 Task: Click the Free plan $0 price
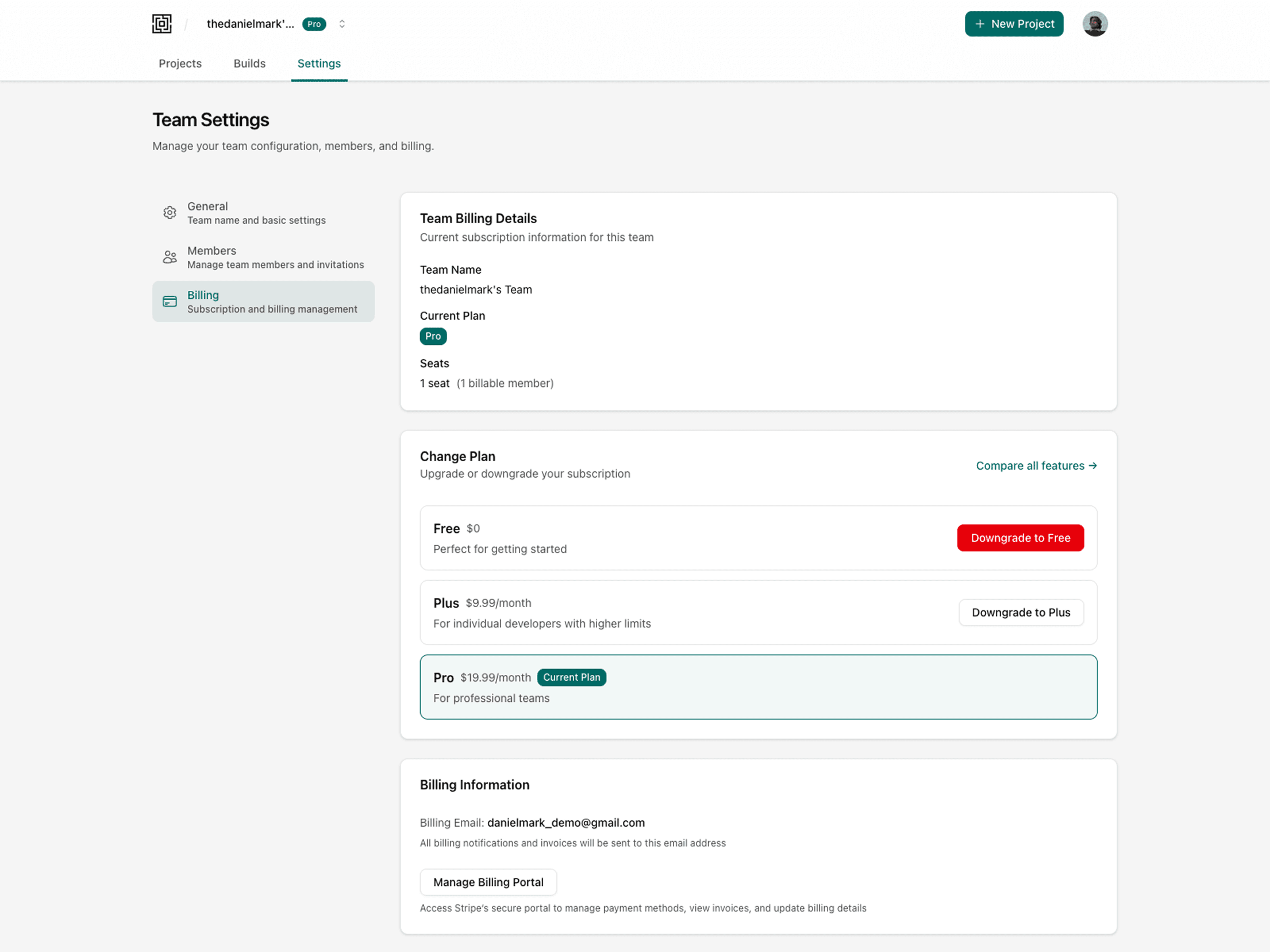pos(473,528)
